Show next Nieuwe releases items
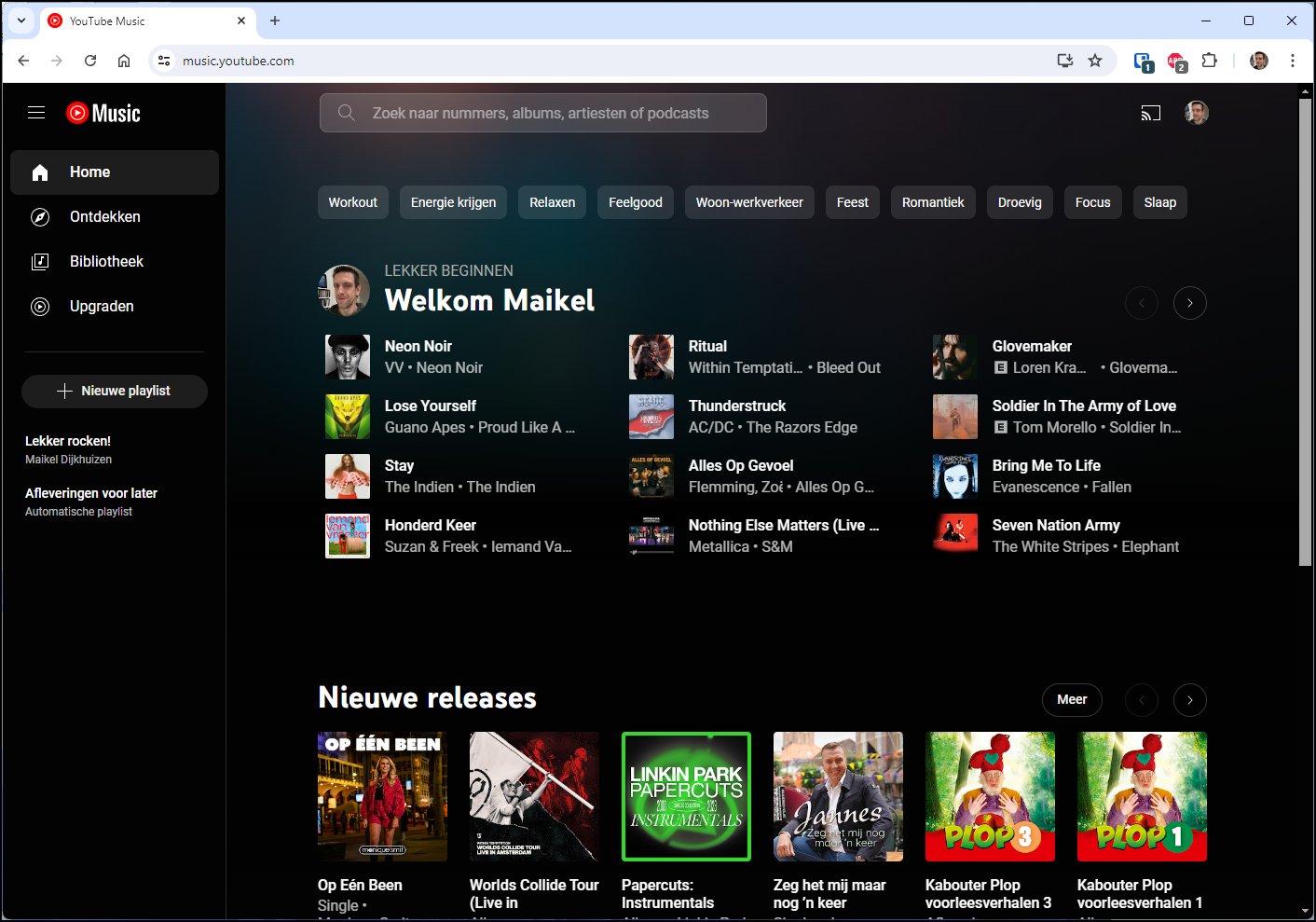This screenshot has width=1316, height=922. pyautogui.click(x=1190, y=700)
